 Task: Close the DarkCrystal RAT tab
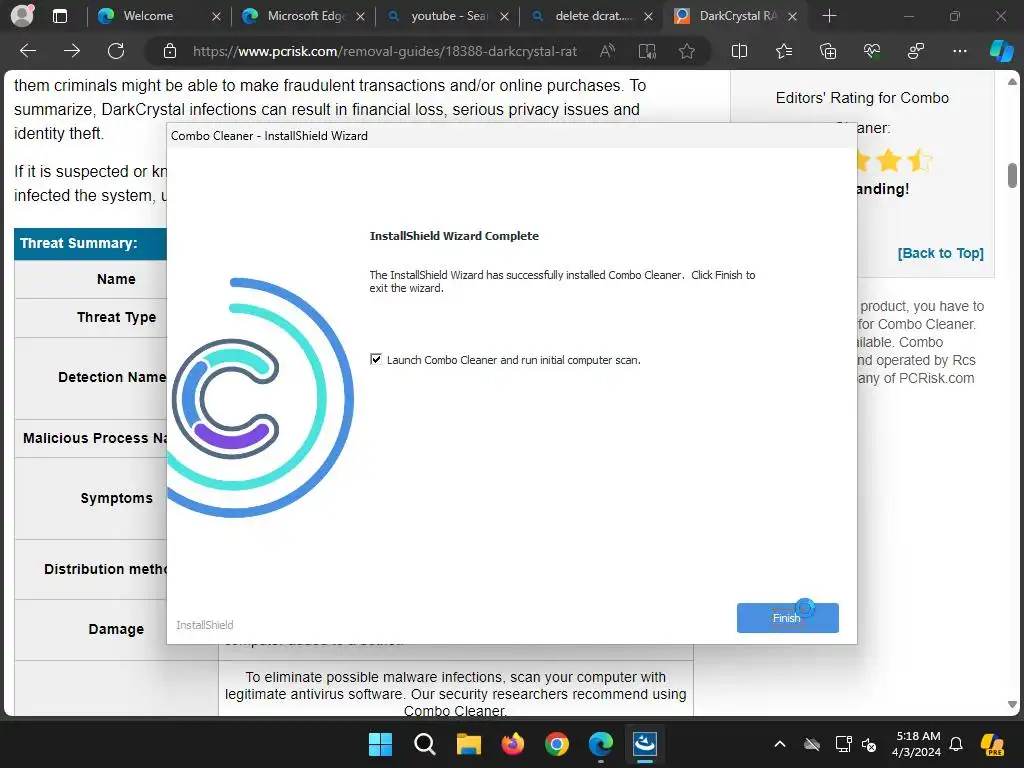pos(792,16)
